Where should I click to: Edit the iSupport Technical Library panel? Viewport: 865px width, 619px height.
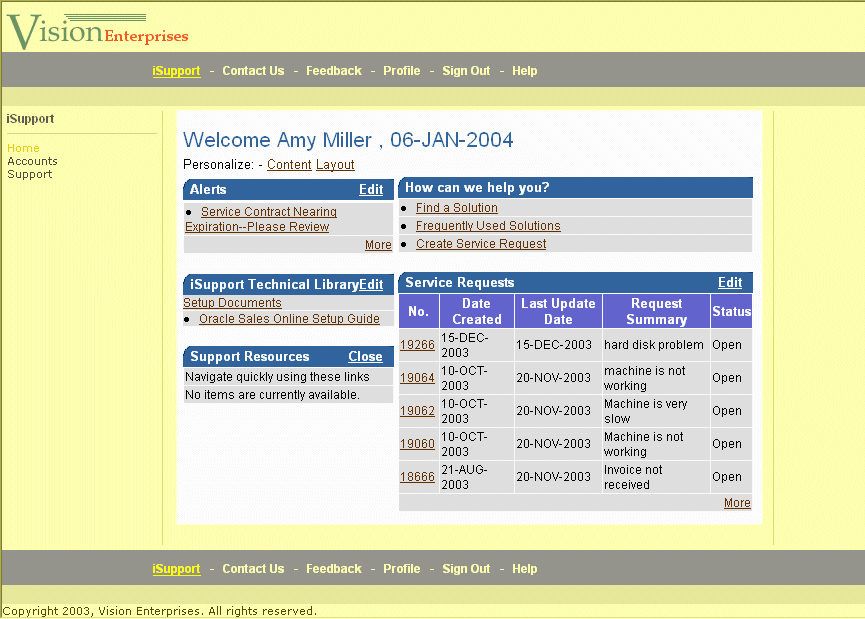pyautogui.click(x=371, y=285)
